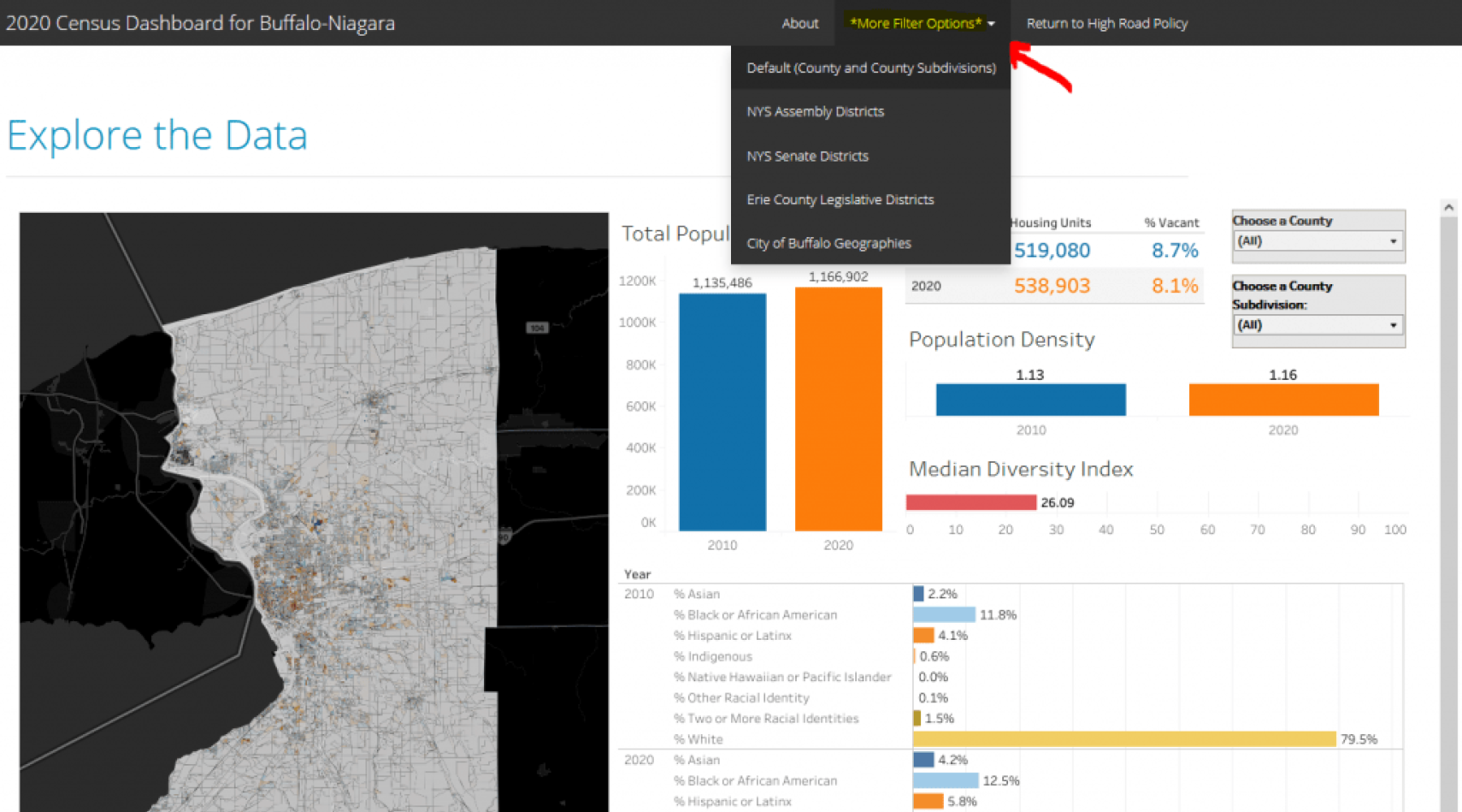Select City of Buffalo Geographies option
This screenshot has width=1462, height=812.
pos(828,244)
